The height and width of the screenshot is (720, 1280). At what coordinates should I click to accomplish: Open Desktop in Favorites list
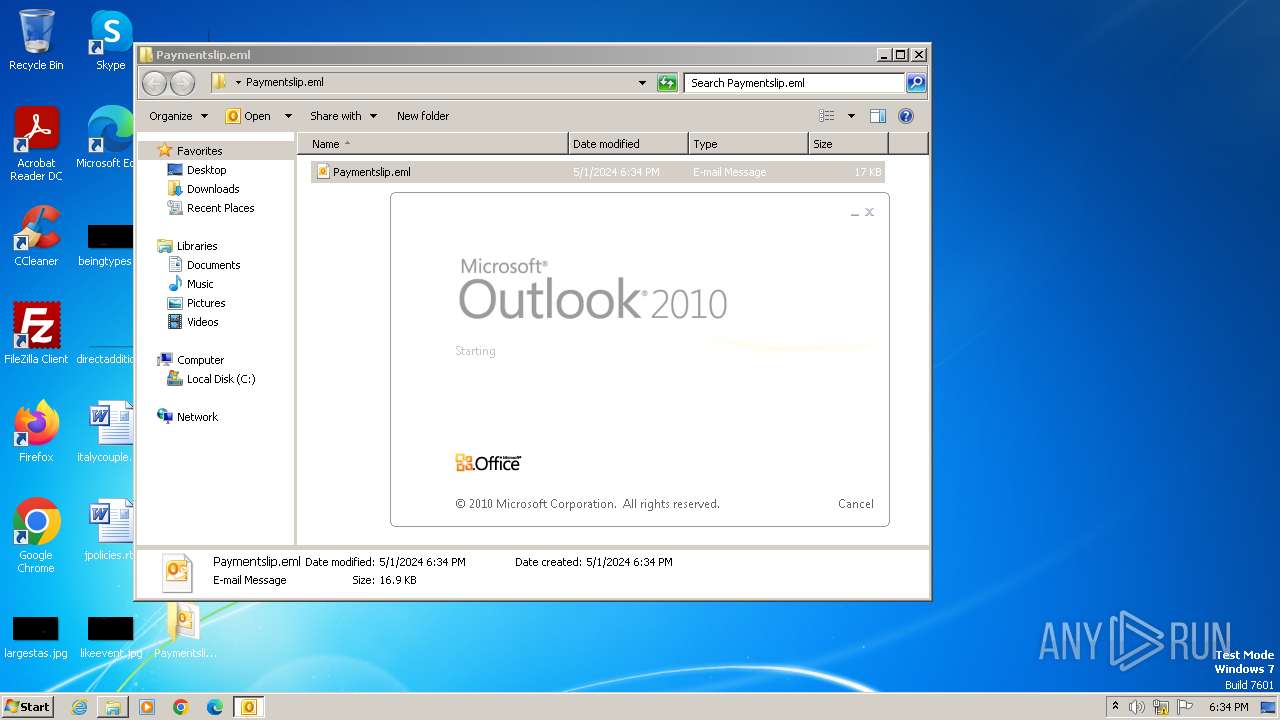pos(206,170)
